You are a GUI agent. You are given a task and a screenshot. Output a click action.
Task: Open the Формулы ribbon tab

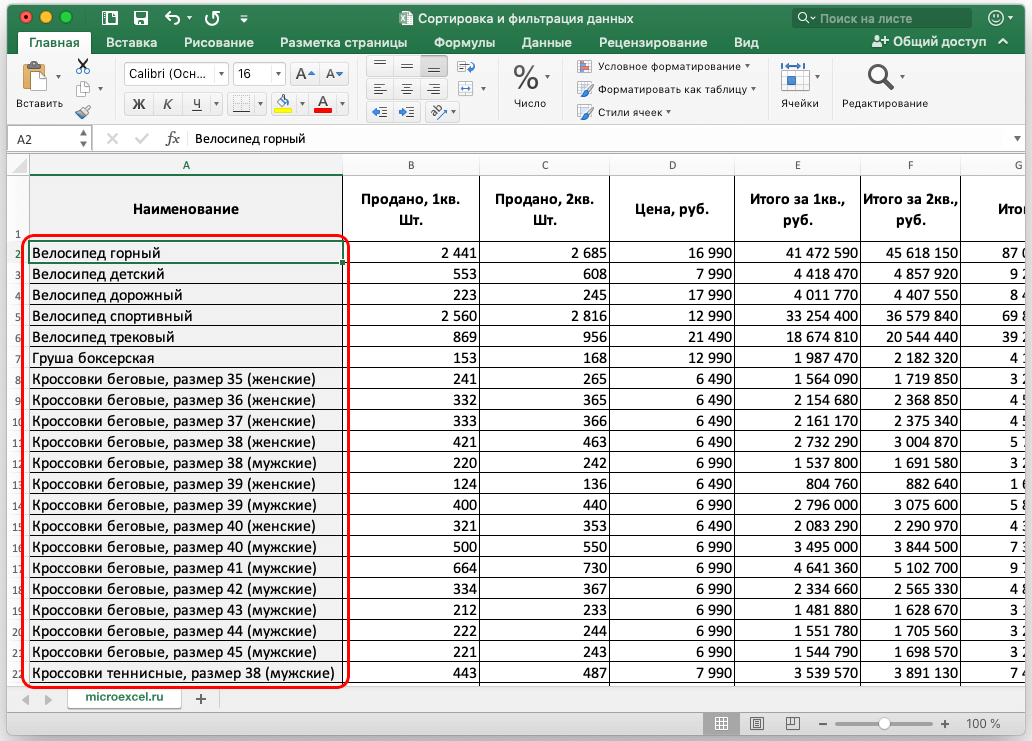(464, 42)
